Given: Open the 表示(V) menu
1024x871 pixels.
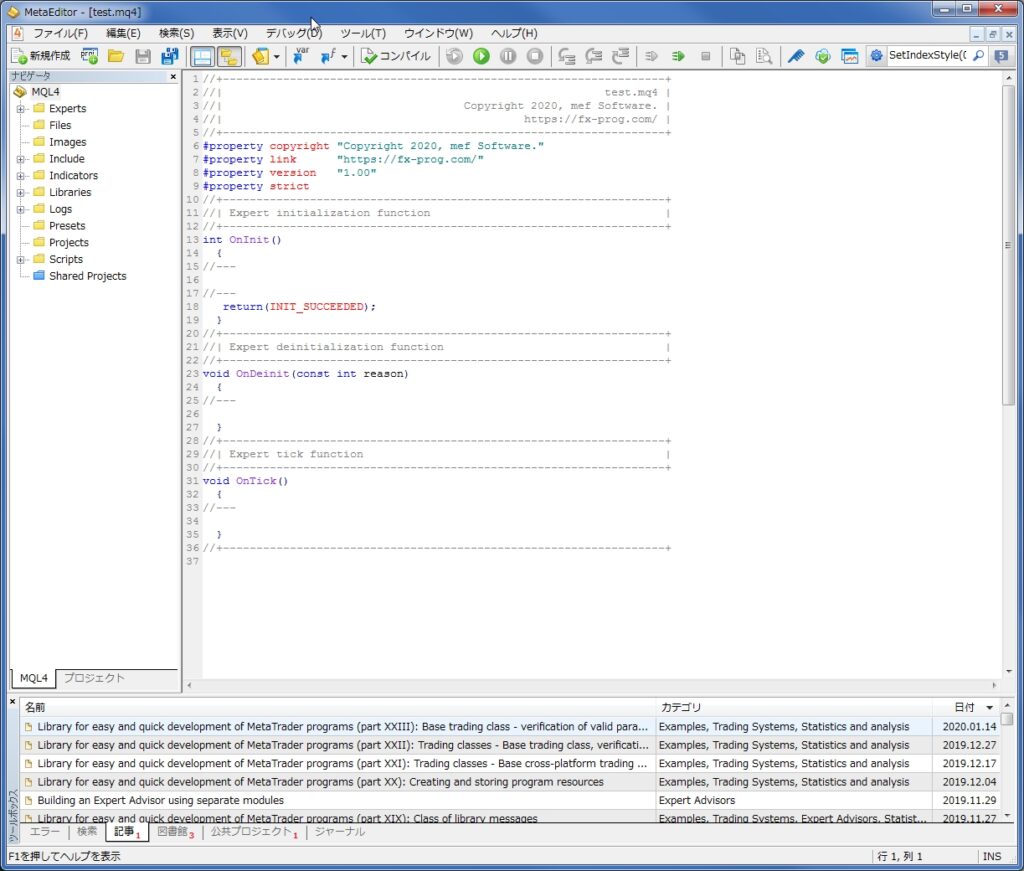Looking at the screenshot, I should (x=230, y=33).
